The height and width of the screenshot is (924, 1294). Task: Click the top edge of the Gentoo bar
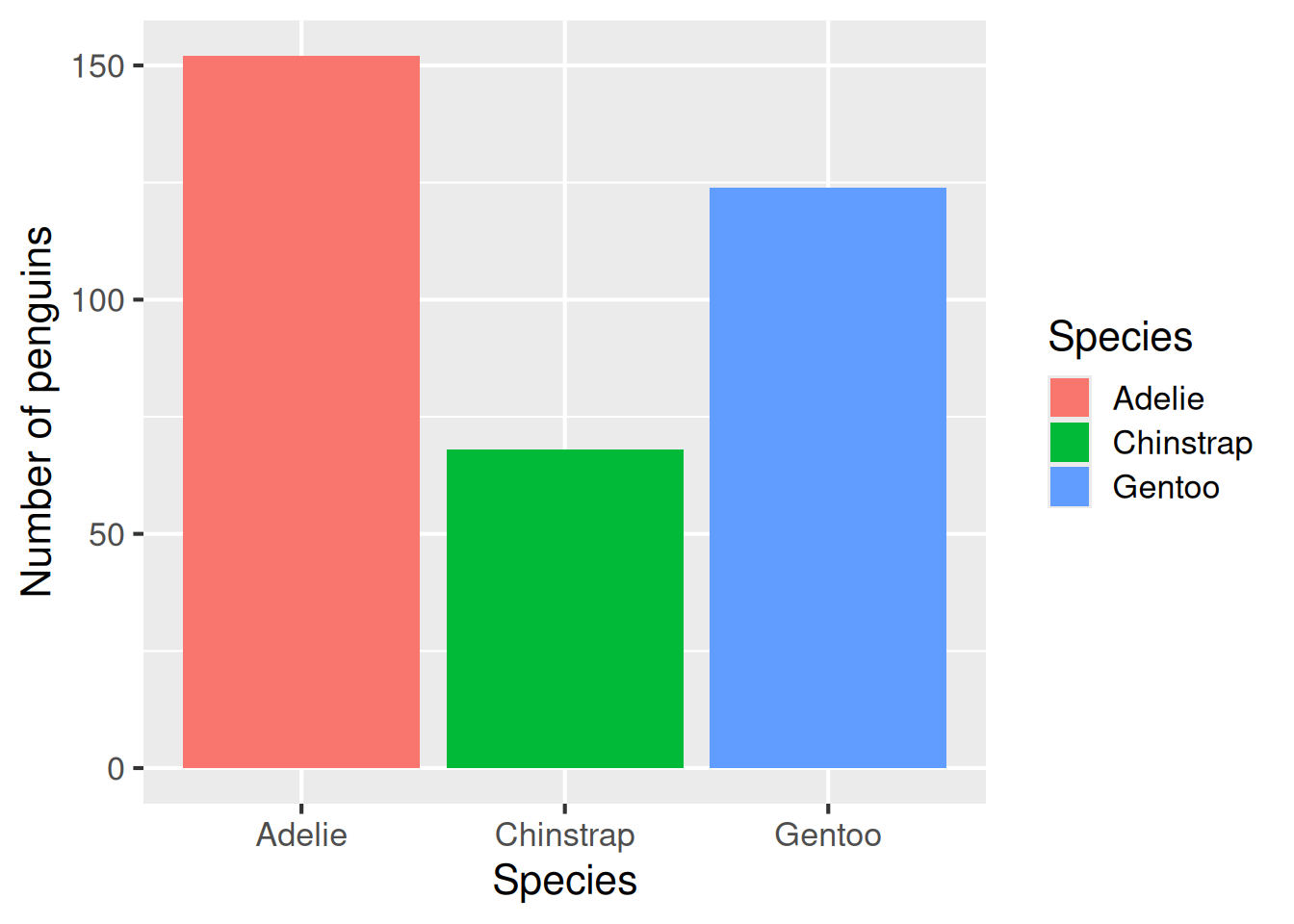tap(828, 189)
